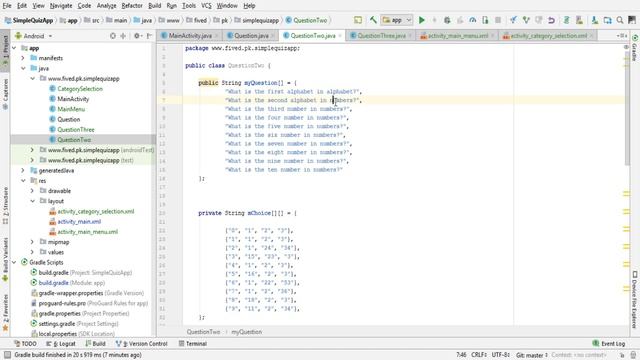Click the profiler gauge icon in toolbar
Viewport: 640px width, 360px height.
click(x=472, y=20)
